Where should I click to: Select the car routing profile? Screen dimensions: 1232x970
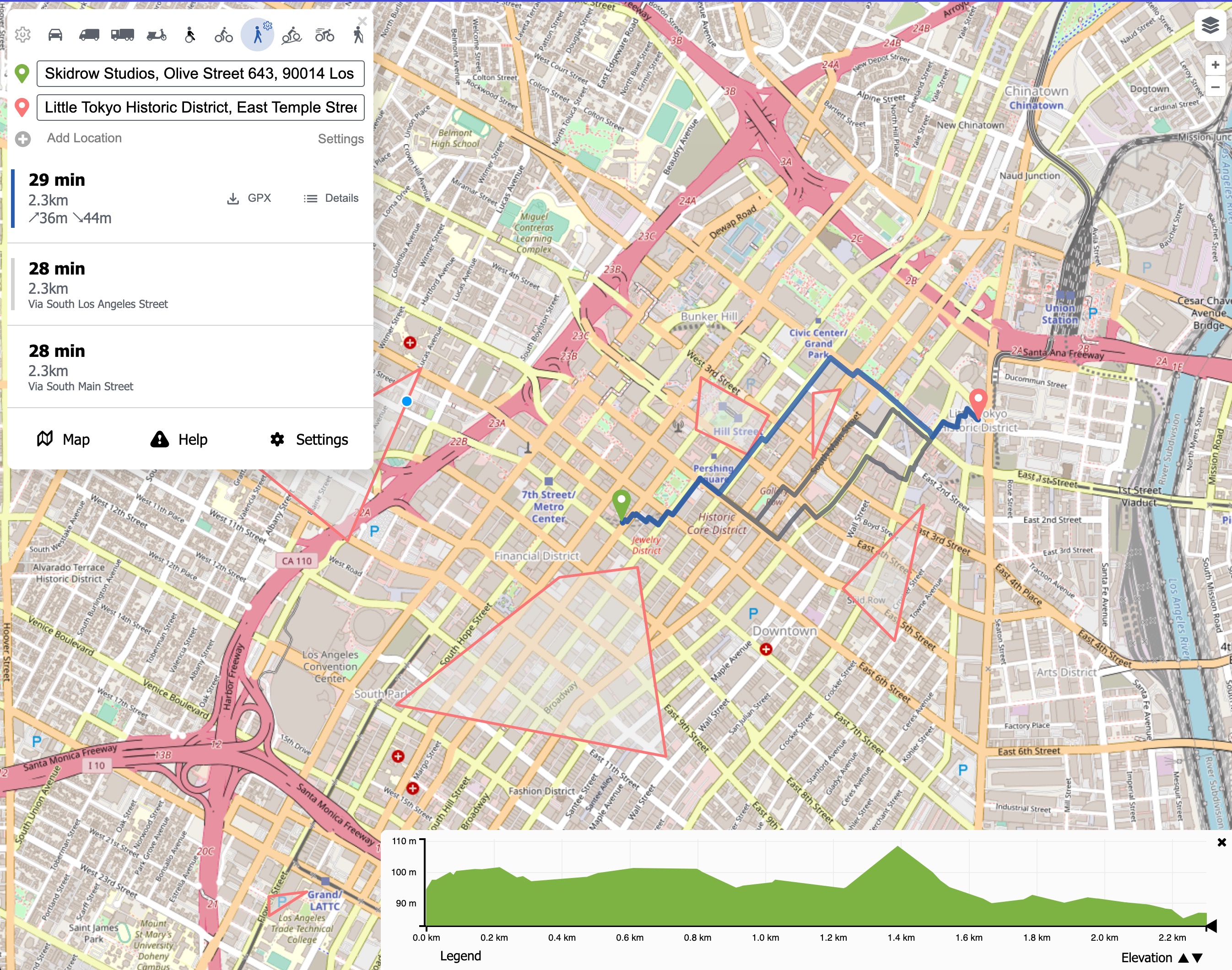(55, 35)
